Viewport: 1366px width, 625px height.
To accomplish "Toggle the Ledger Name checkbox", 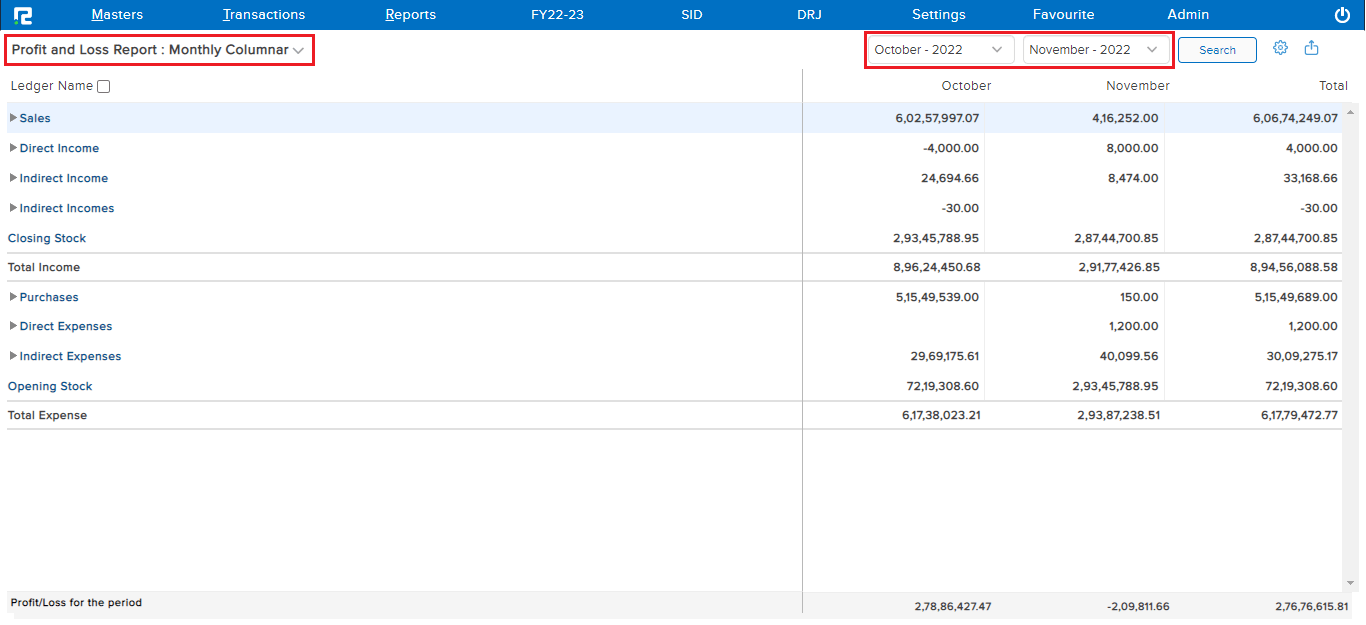I will (104, 87).
